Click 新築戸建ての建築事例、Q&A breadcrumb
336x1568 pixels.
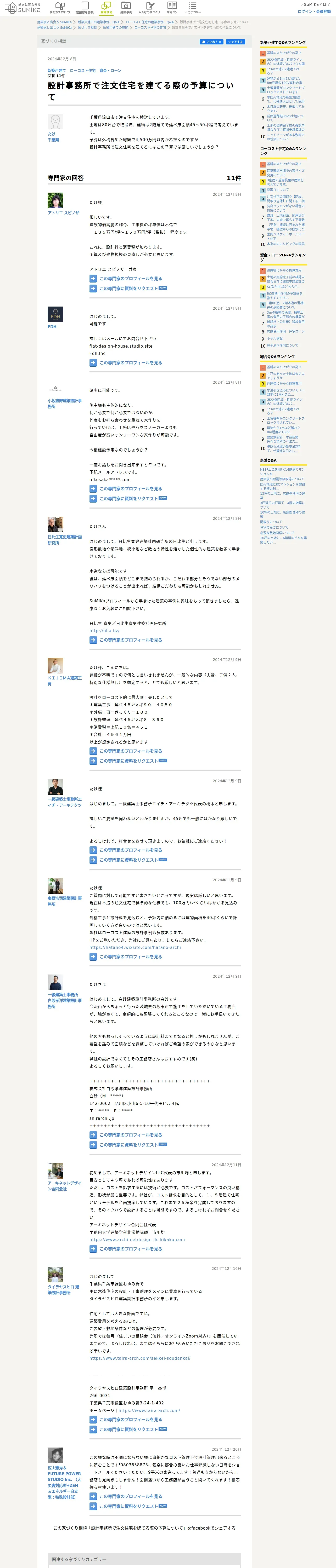click(99, 22)
